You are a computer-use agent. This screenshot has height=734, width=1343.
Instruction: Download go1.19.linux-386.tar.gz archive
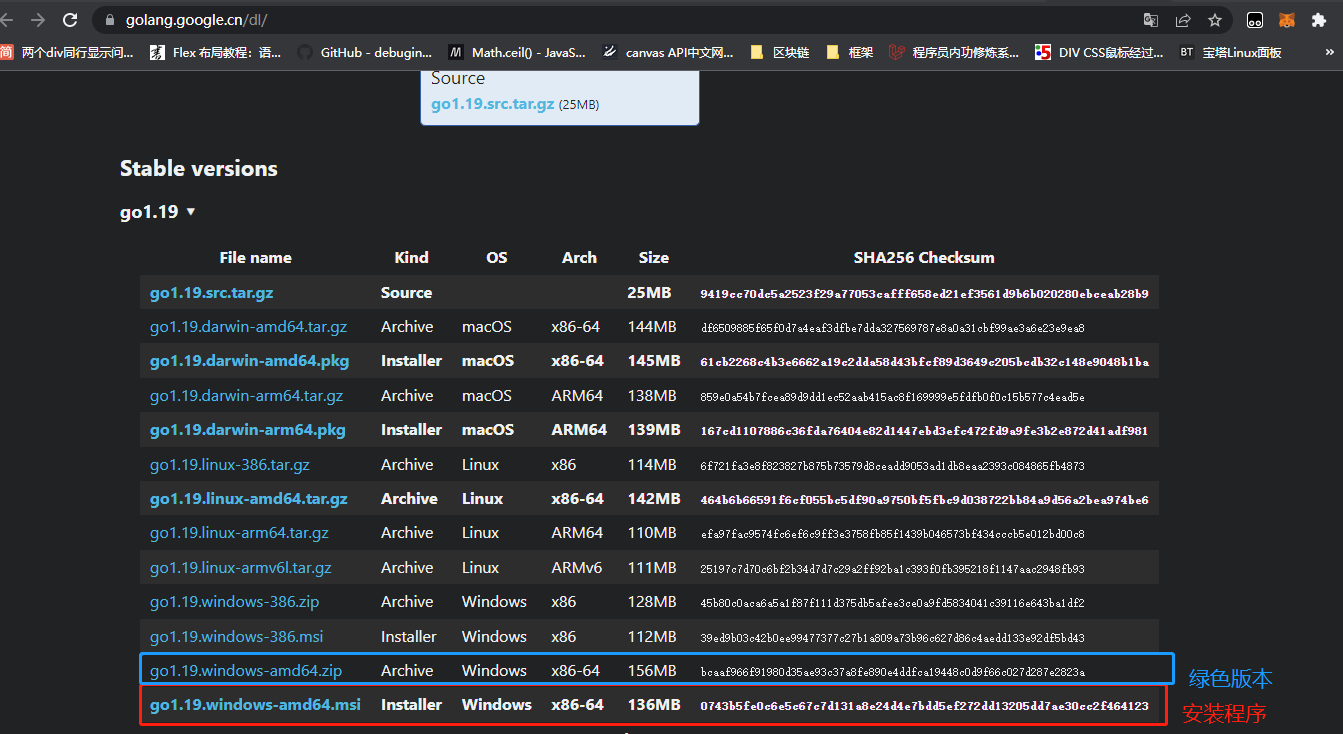(x=230, y=465)
